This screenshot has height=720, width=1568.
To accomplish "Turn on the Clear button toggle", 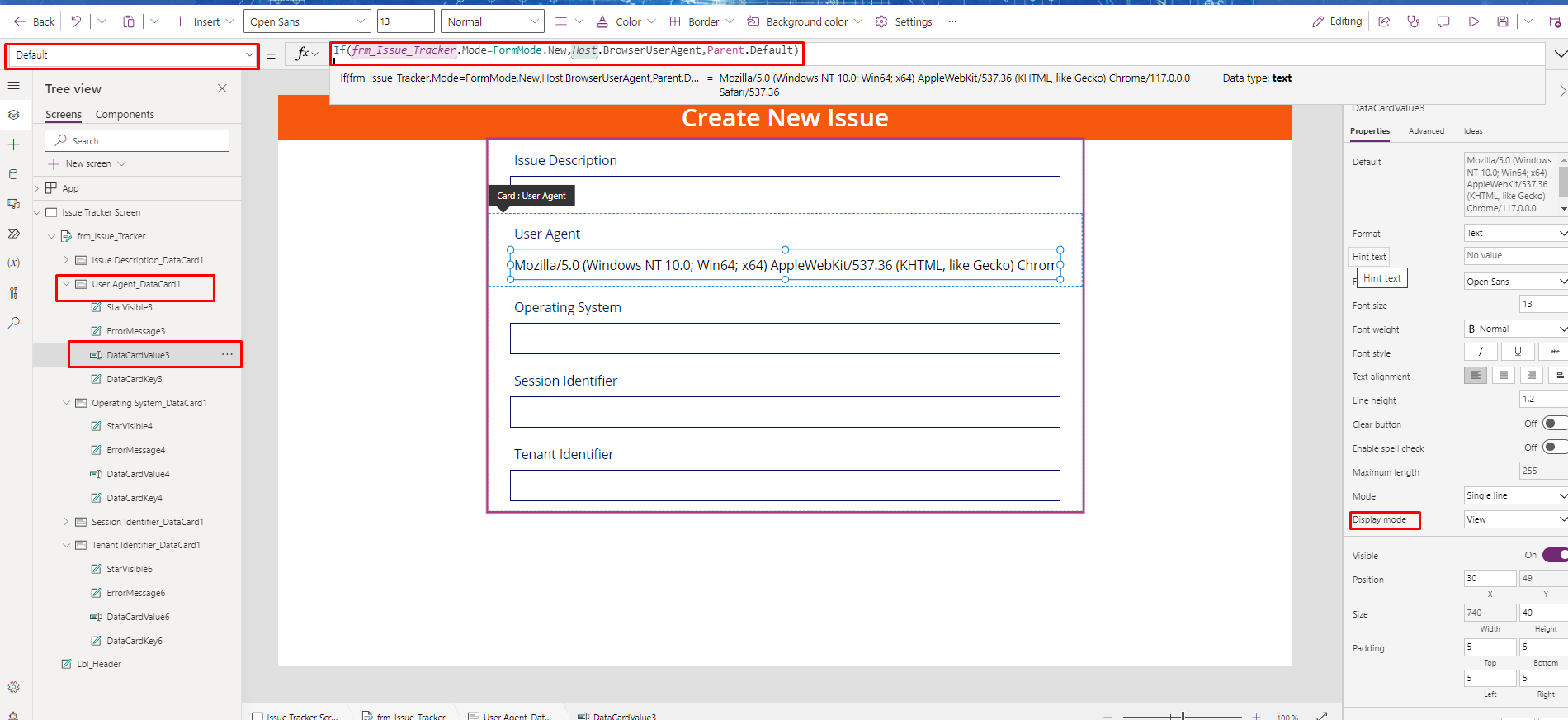I will point(1554,424).
